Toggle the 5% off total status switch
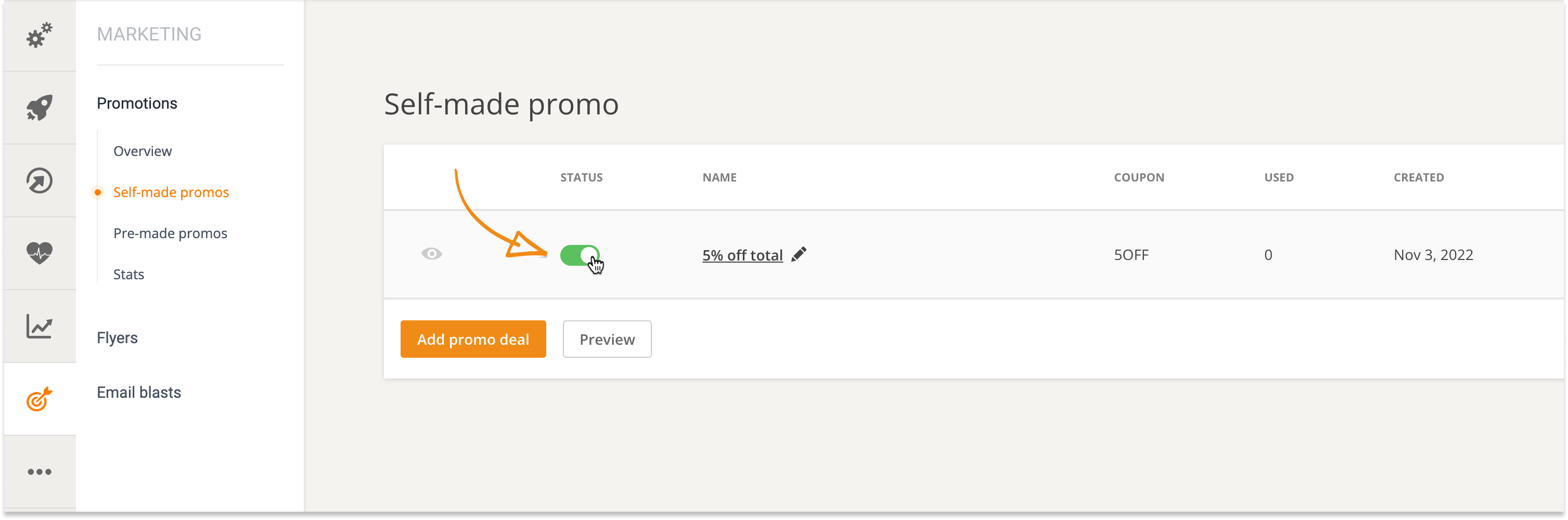The image size is (1568, 520). click(580, 255)
